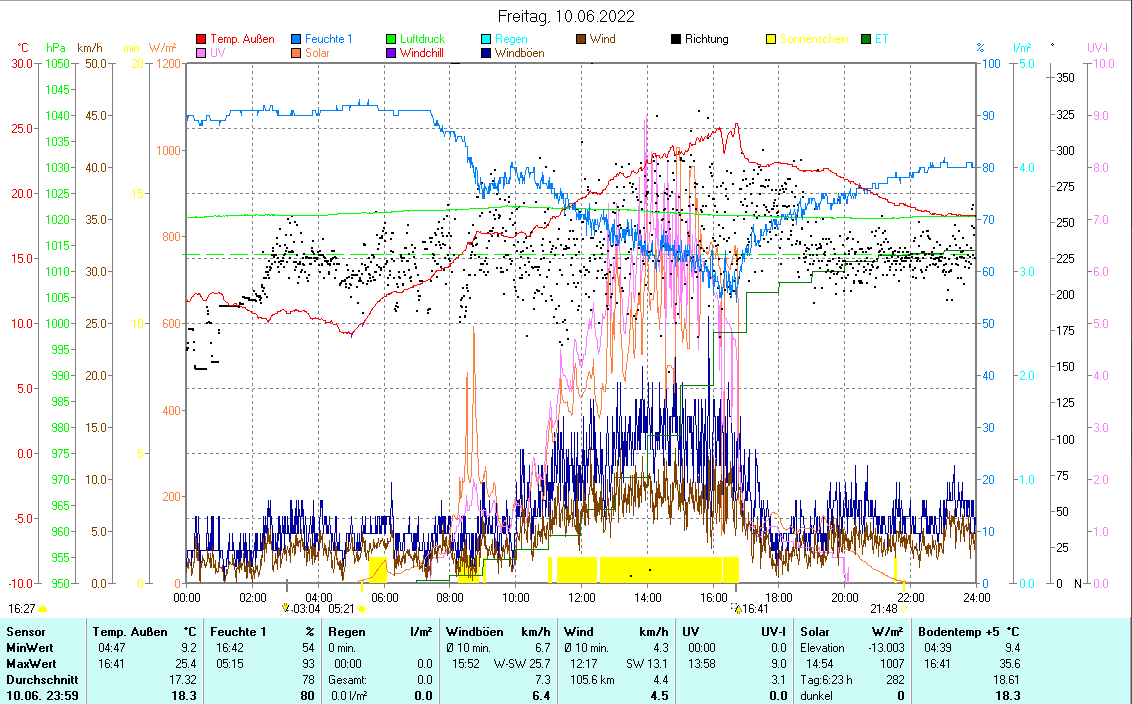The height and width of the screenshot is (704, 1132).
Task: Pick the dark green ET legend swatch
Action: pyautogui.click(x=866, y=39)
